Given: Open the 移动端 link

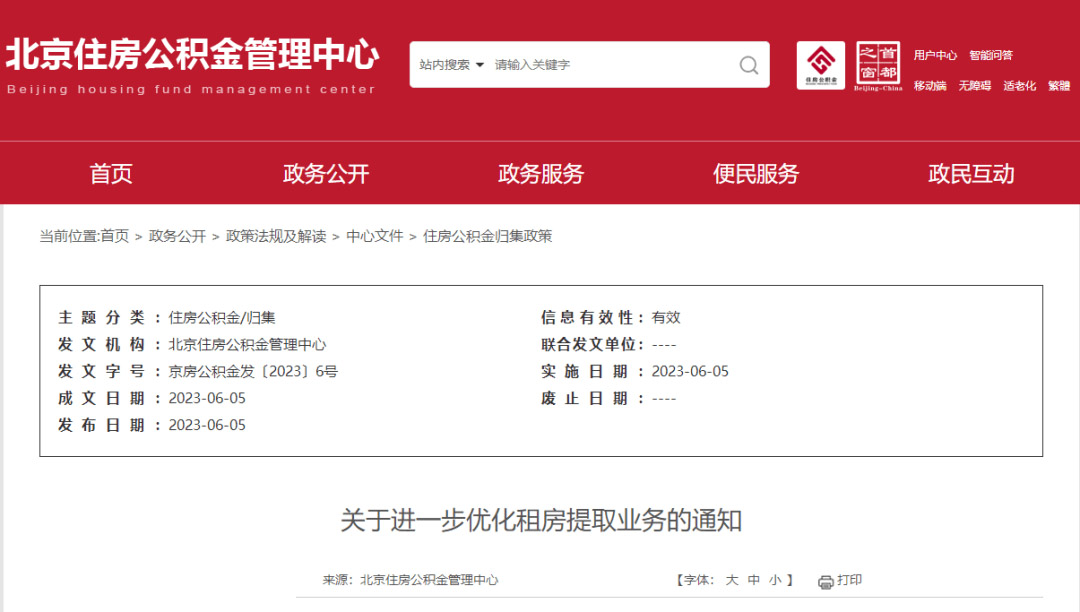Looking at the screenshot, I should tap(930, 85).
